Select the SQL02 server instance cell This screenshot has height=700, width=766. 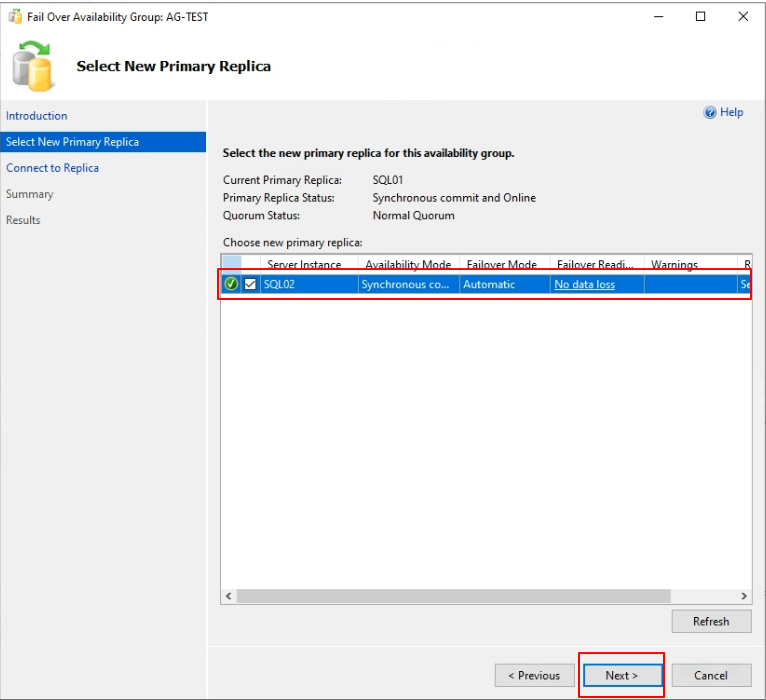tap(309, 284)
